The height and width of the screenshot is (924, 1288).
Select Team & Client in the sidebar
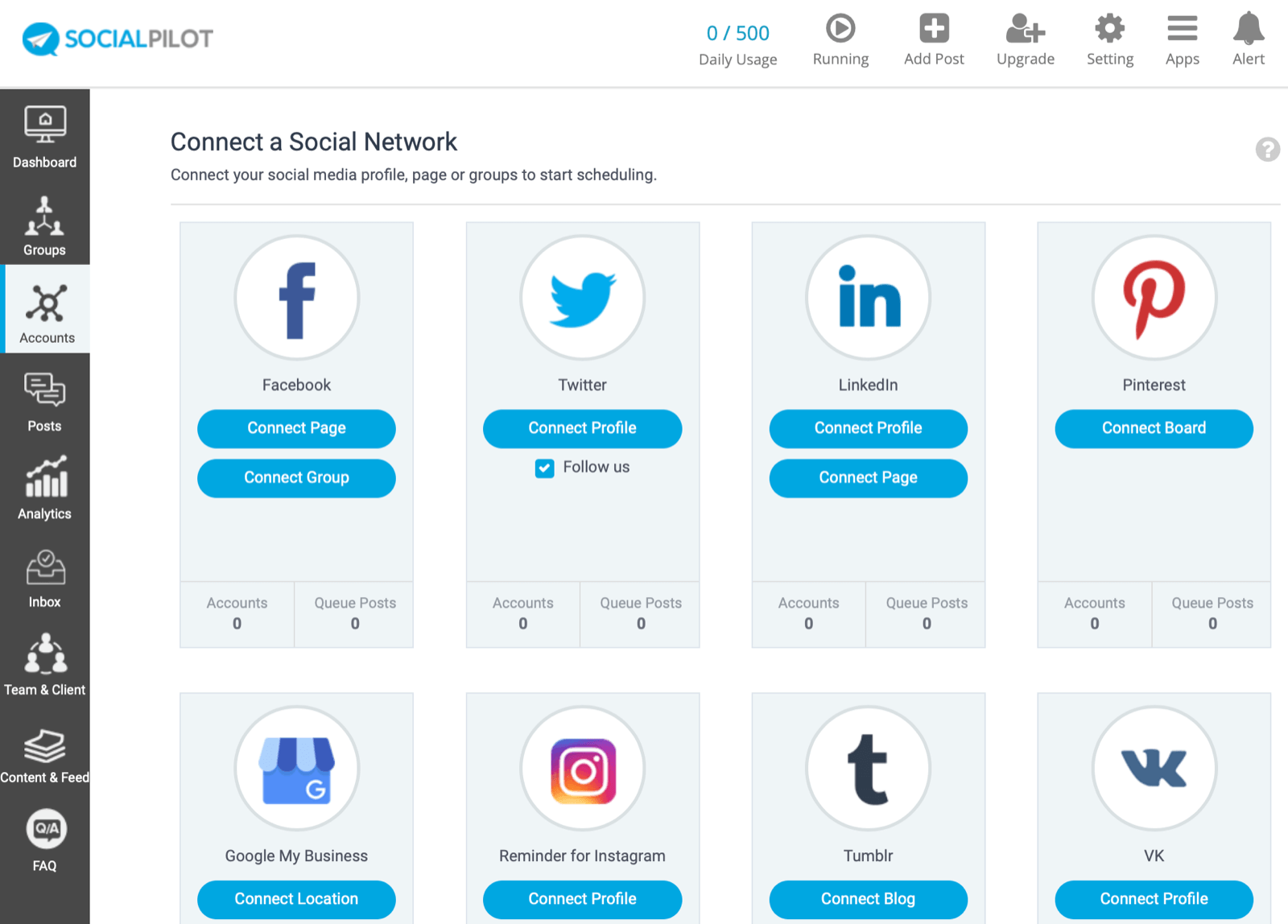click(45, 666)
